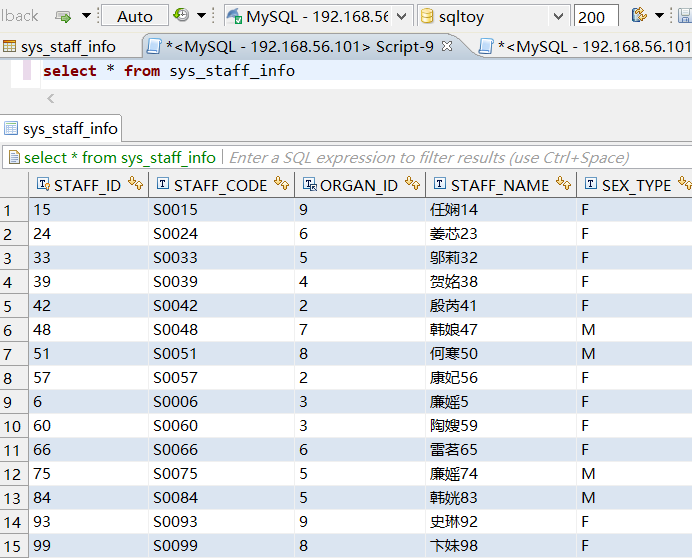Select the cell containing S0048

(x=176, y=330)
